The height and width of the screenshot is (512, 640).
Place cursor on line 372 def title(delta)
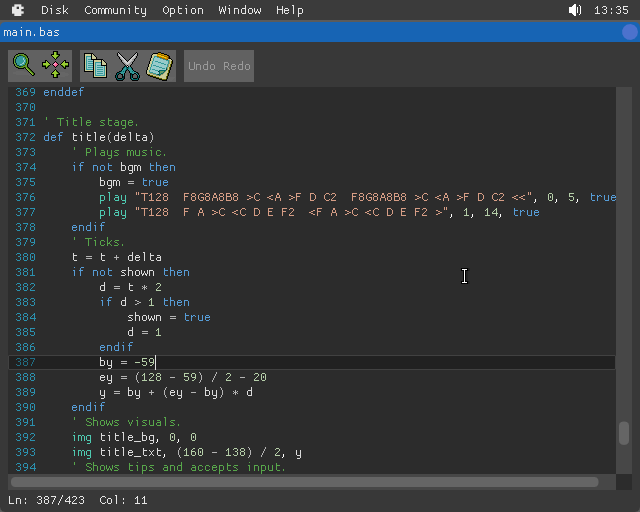[x=99, y=137]
